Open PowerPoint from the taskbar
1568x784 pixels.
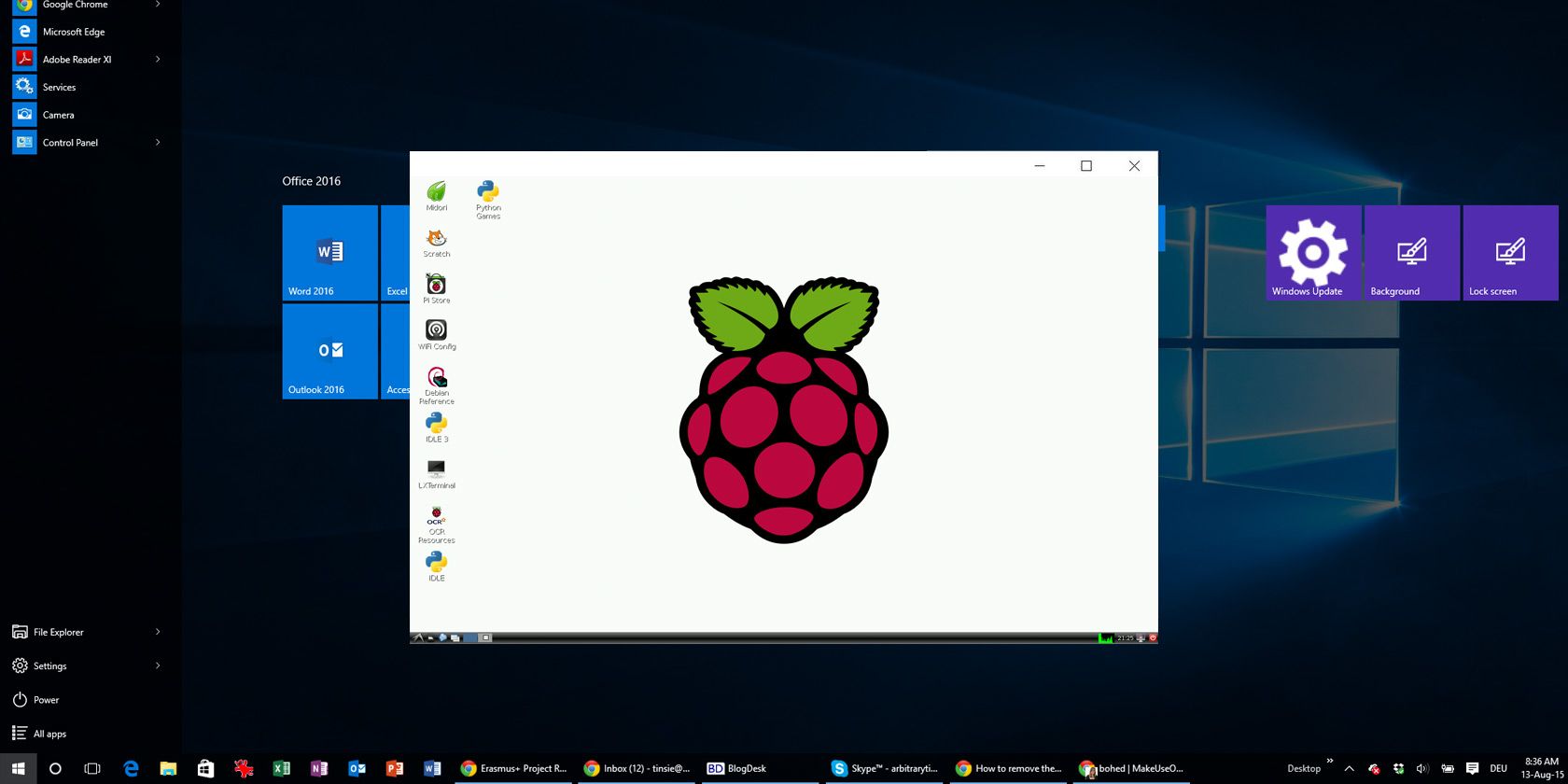click(395, 769)
